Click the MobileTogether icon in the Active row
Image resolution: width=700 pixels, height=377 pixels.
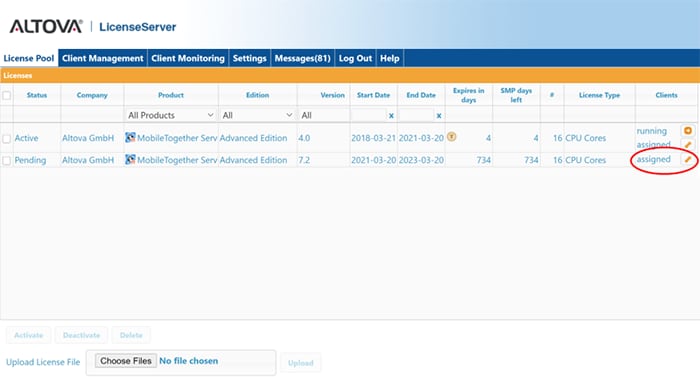130,137
